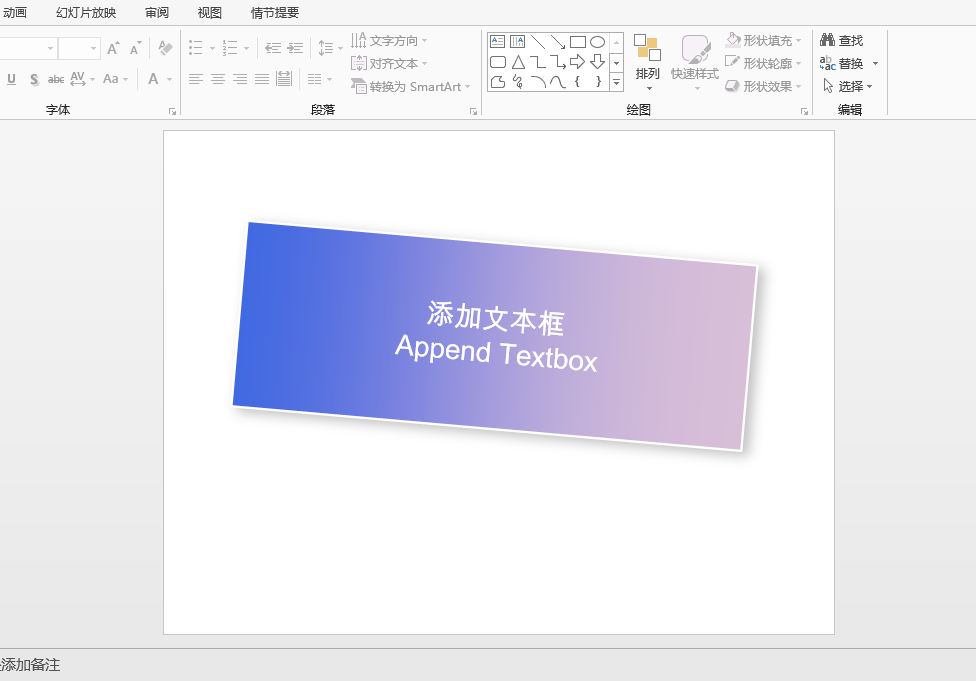Align text left
The image size is (976, 681).
point(196,79)
